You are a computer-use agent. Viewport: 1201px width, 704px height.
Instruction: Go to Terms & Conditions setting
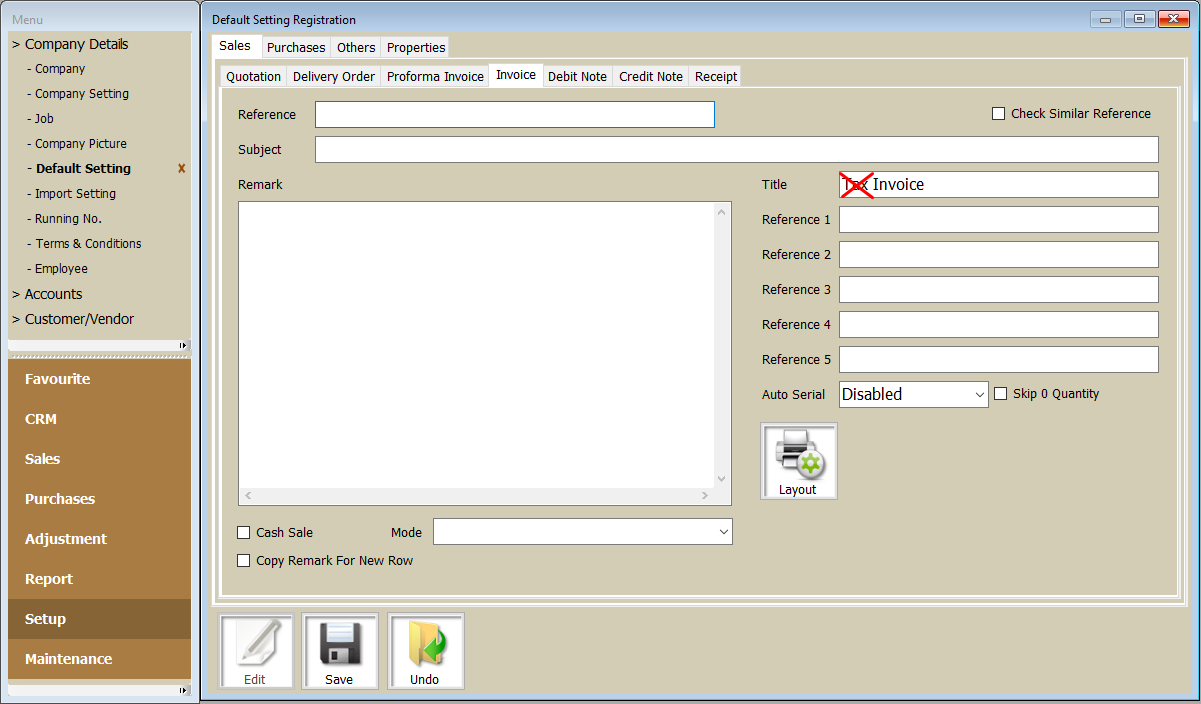point(88,244)
